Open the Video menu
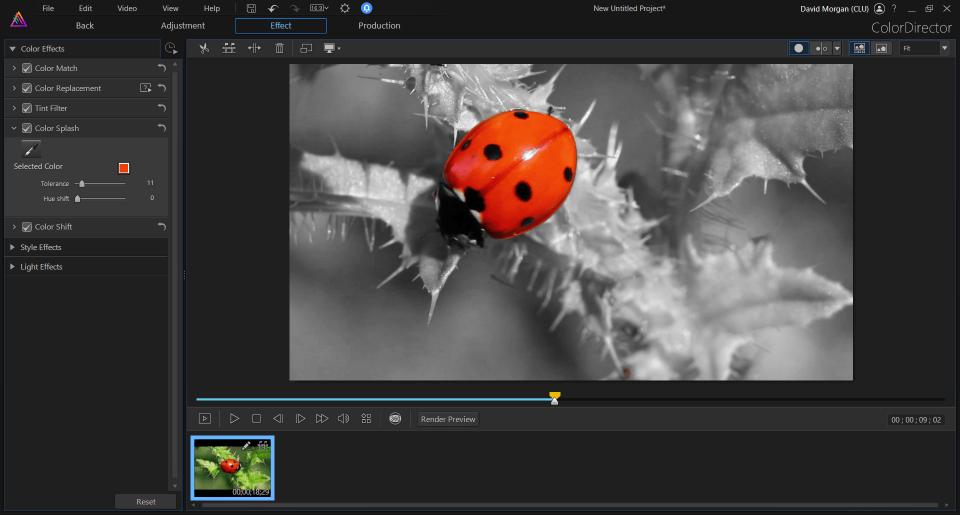This screenshot has width=960, height=515. click(x=127, y=8)
